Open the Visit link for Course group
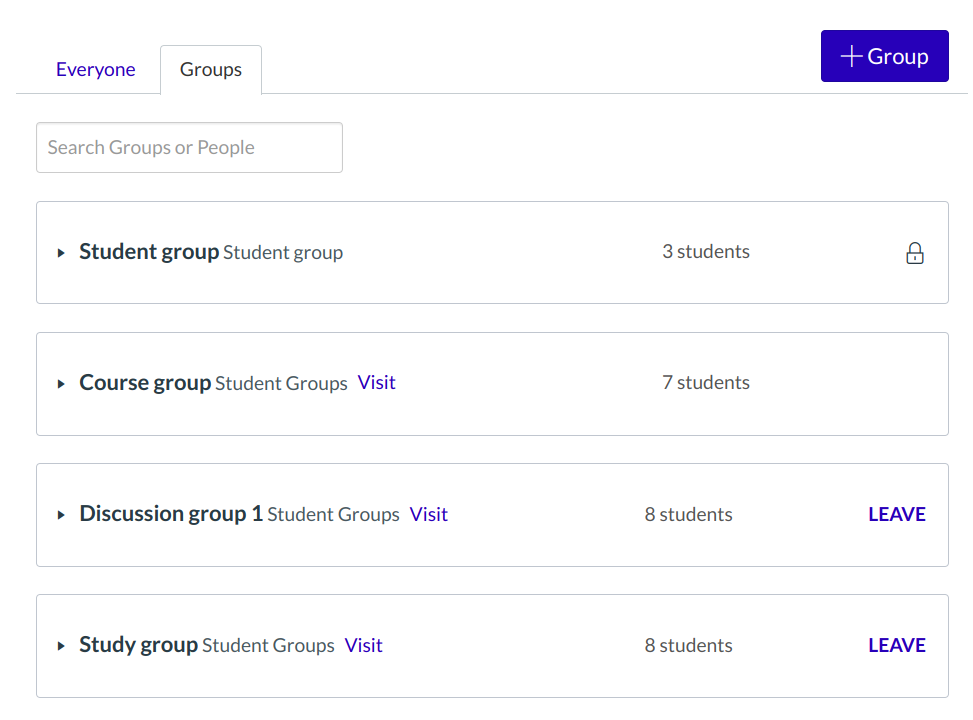973x720 pixels. click(376, 383)
